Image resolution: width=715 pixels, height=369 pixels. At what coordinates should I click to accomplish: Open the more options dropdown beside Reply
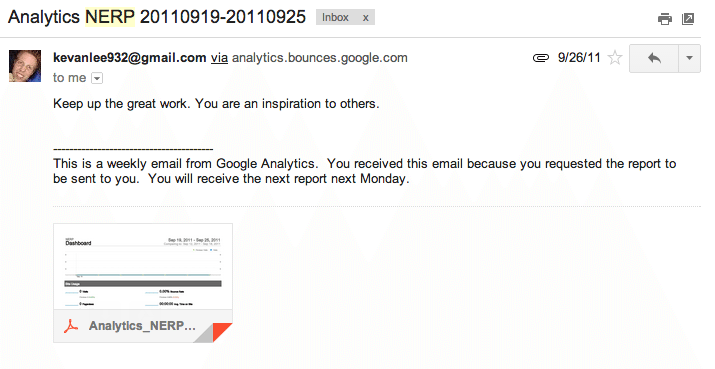[689, 58]
